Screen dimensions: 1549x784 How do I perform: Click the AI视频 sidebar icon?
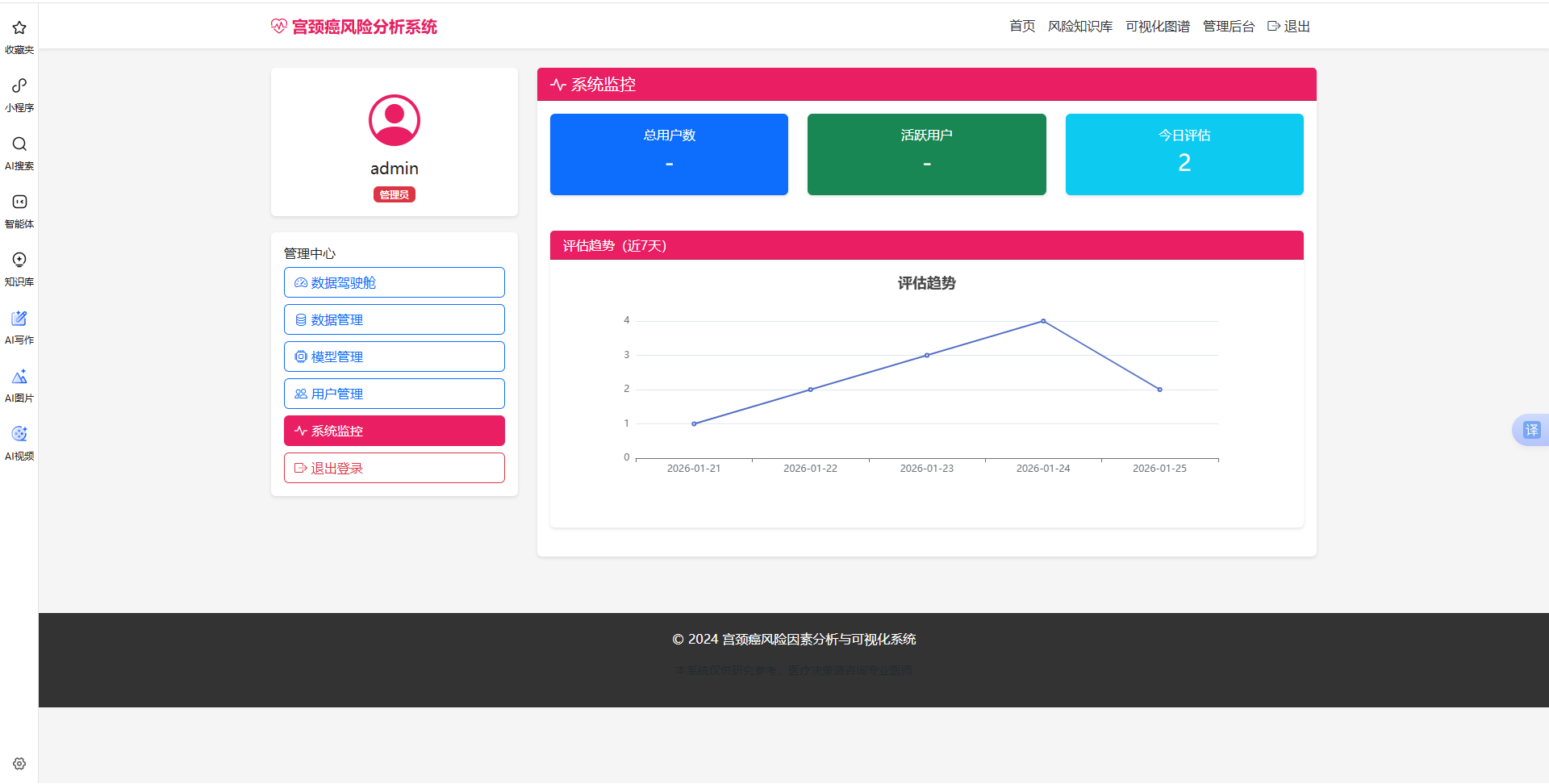[x=19, y=434]
